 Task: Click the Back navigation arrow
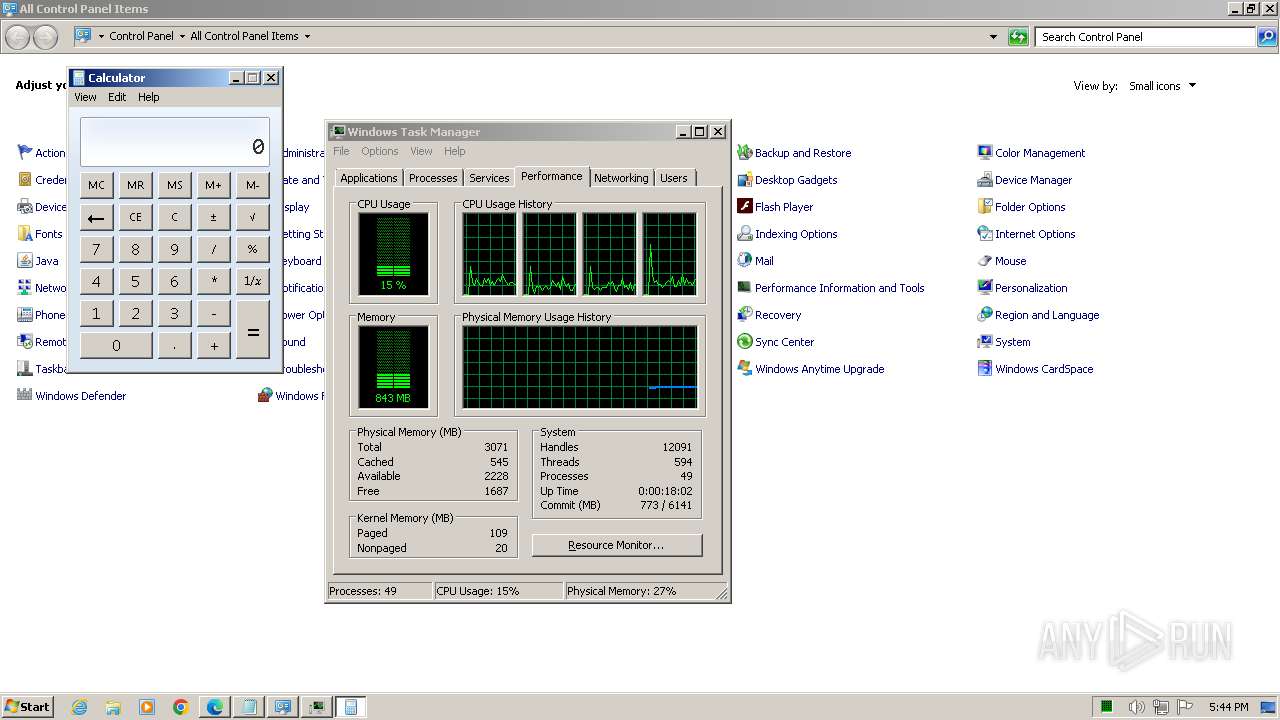tap(18, 37)
